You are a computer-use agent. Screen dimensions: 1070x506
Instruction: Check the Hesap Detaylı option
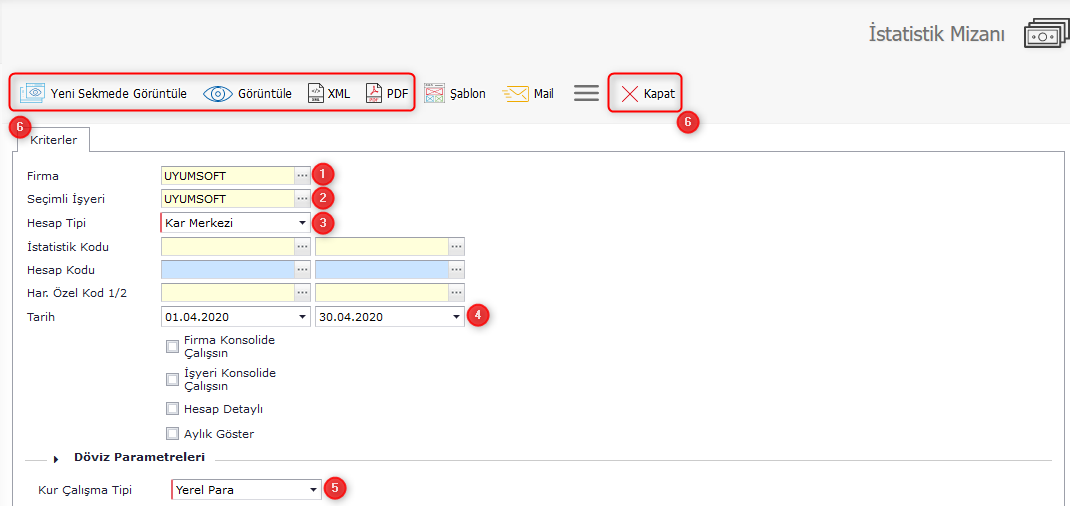coord(173,409)
